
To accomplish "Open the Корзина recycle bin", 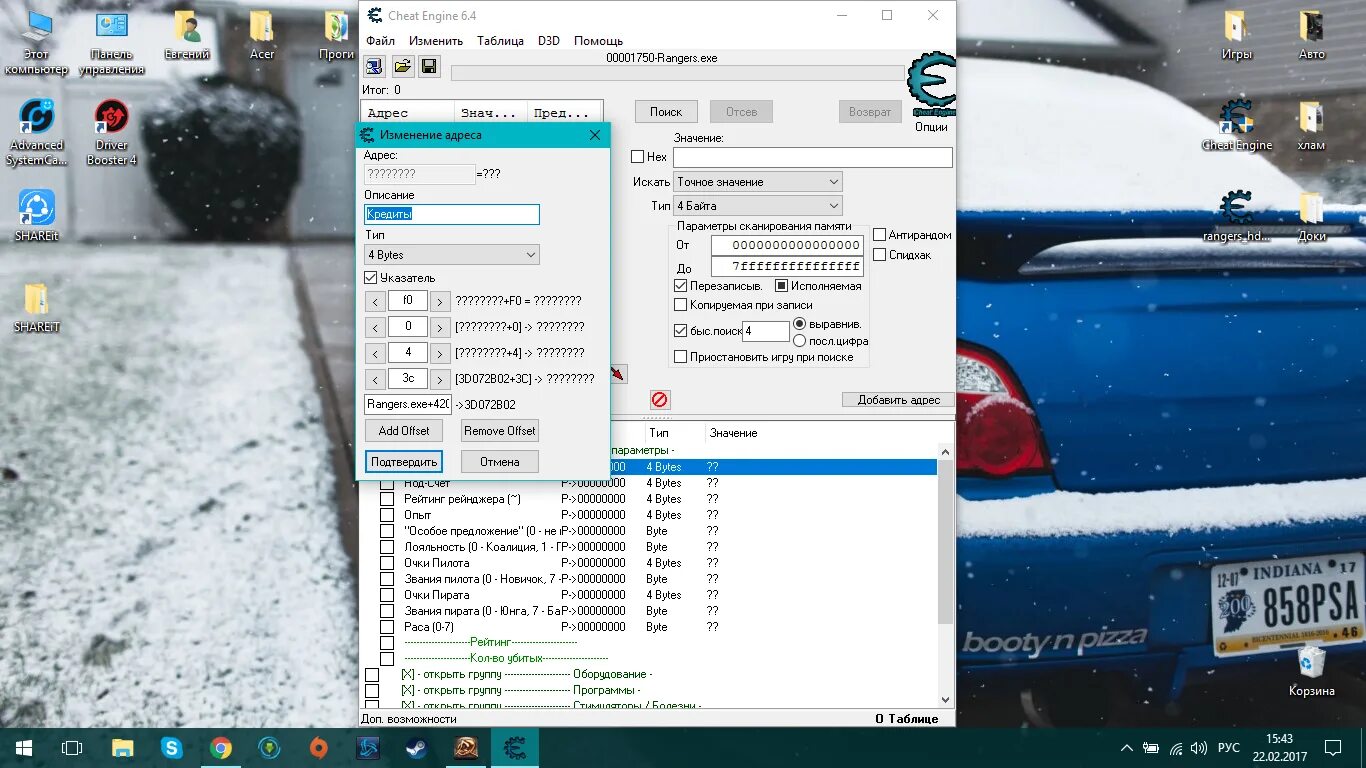I will [x=1311, y=670].
